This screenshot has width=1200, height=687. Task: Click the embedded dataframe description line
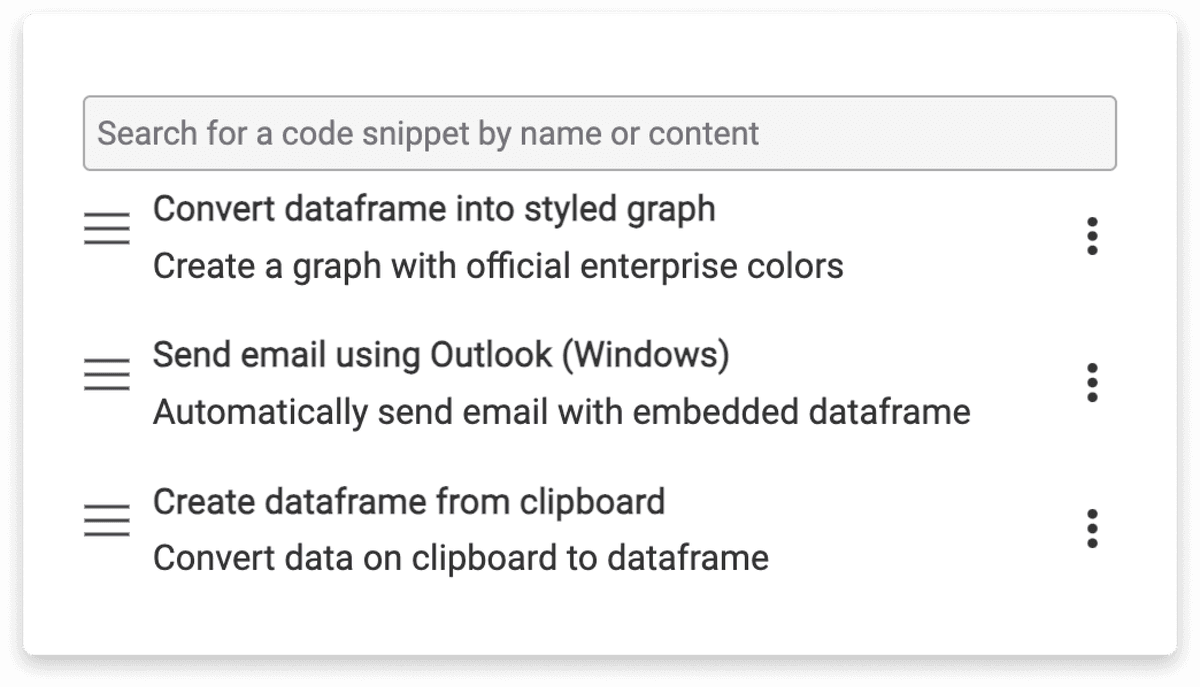click(x=560, y=412)
